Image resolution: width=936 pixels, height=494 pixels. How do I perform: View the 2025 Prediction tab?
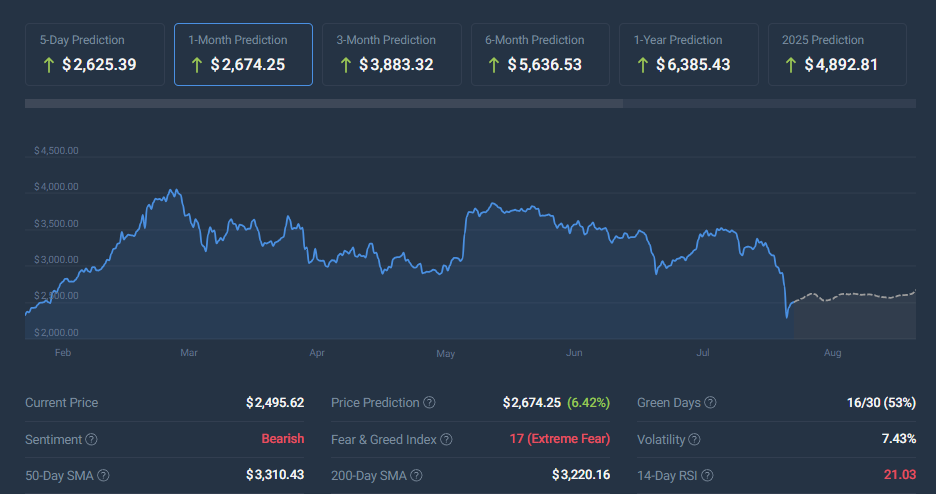pyautogui.click(x=837, y=54)
